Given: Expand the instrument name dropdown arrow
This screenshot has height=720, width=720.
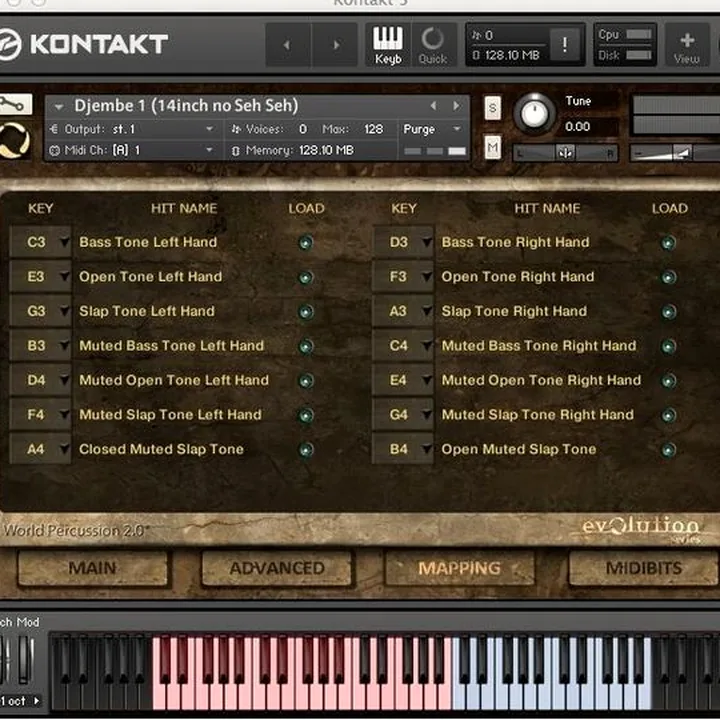Looking at the screenshot, I should pyautogui.click(x=58, y=107).
